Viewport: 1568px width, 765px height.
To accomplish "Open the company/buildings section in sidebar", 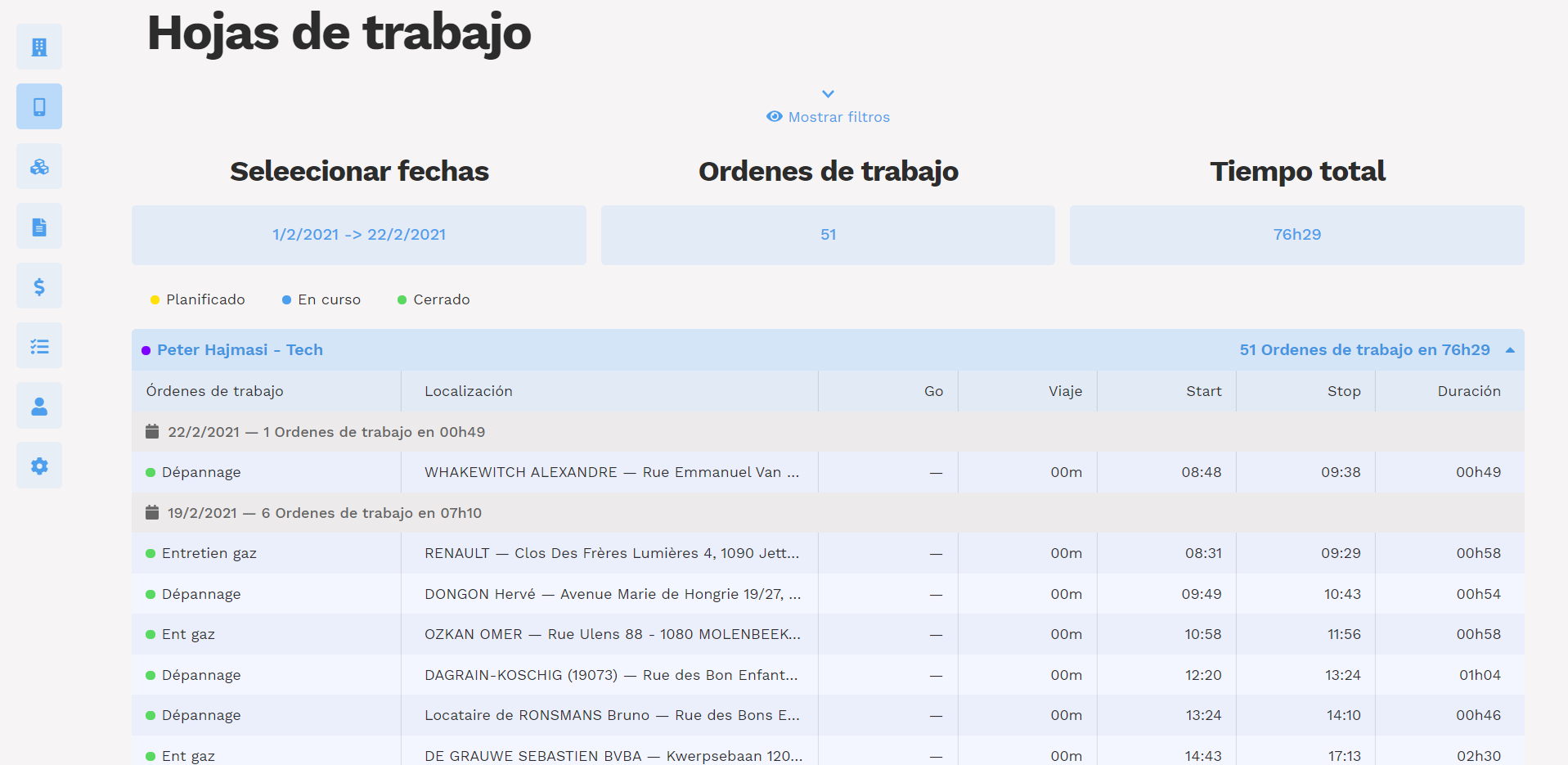I will pyautogui.click(x=38, y=47).
